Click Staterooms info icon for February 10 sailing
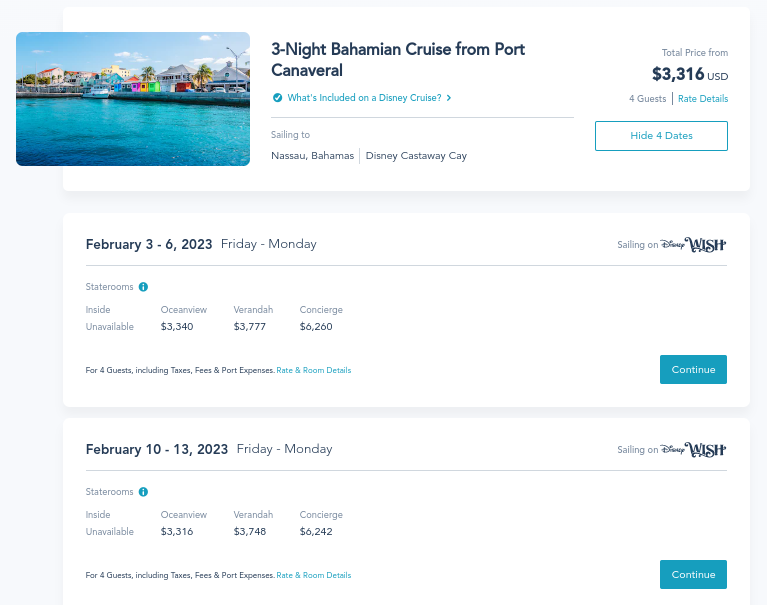 click(143, 492)
